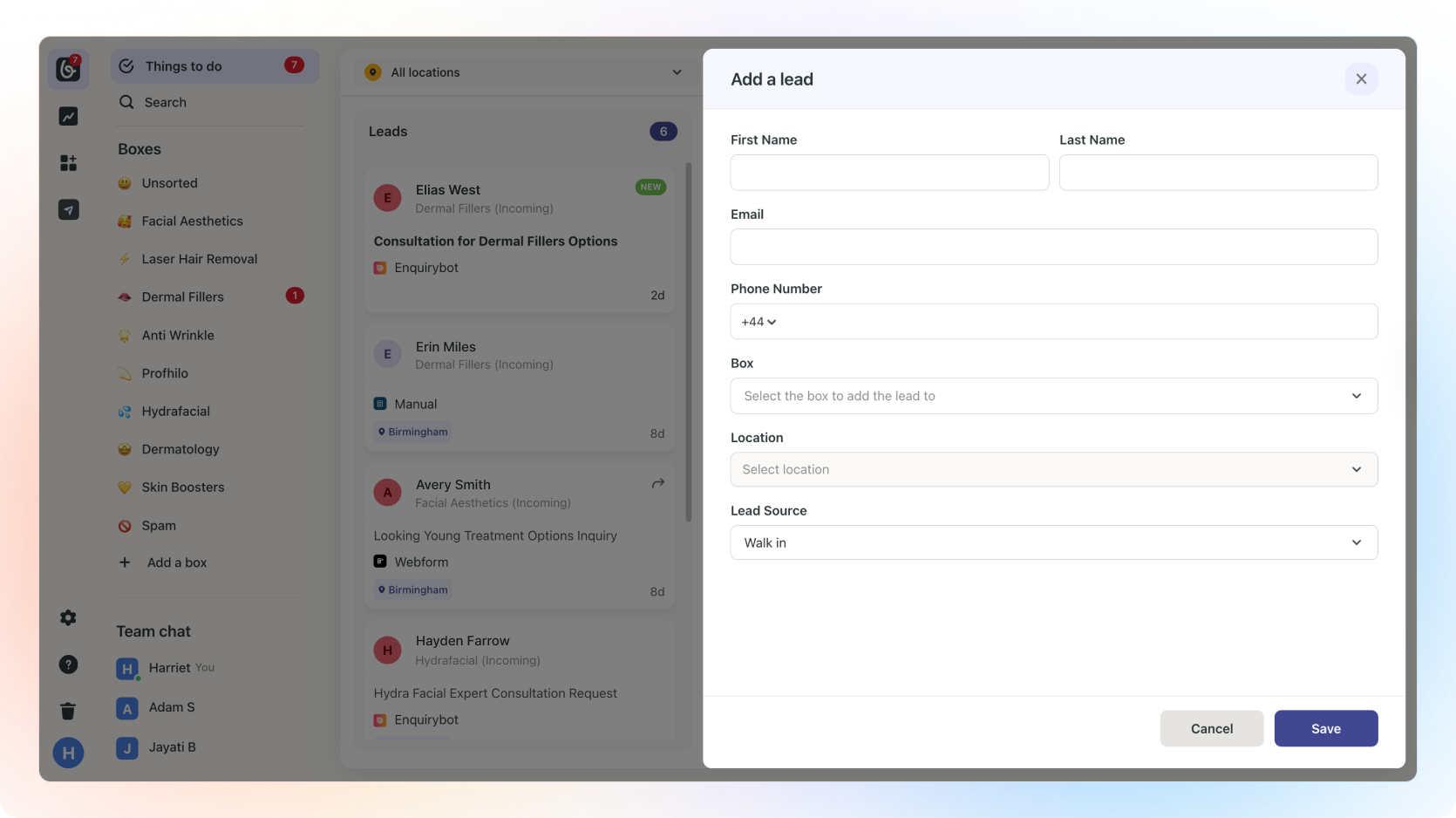Click the Leads count badge showing 6
The width and height of the screenshot is (1456, 818).
click(663, 132)
